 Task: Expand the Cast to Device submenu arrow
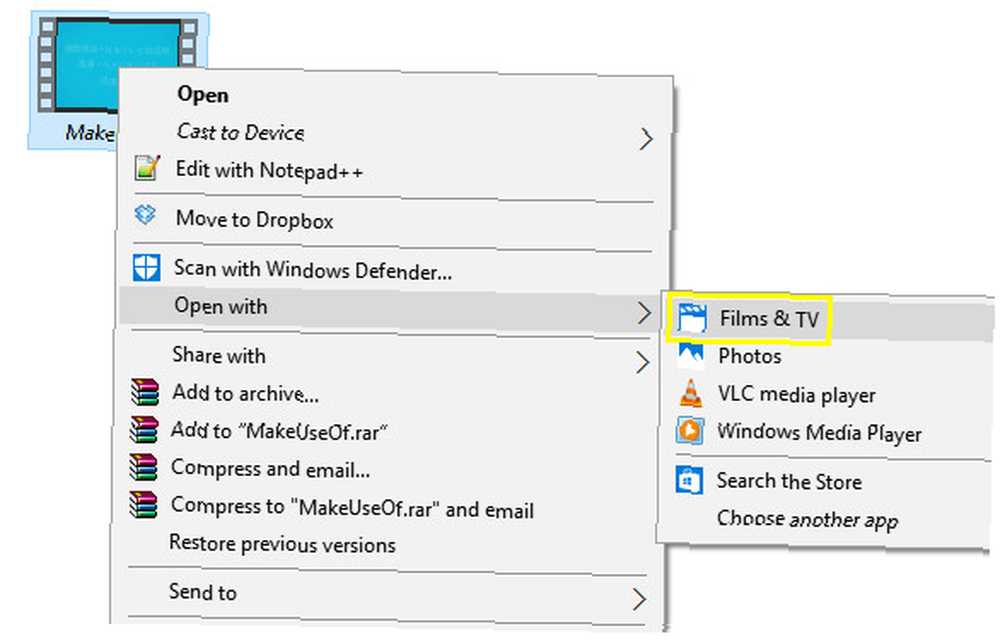[646, 138]
